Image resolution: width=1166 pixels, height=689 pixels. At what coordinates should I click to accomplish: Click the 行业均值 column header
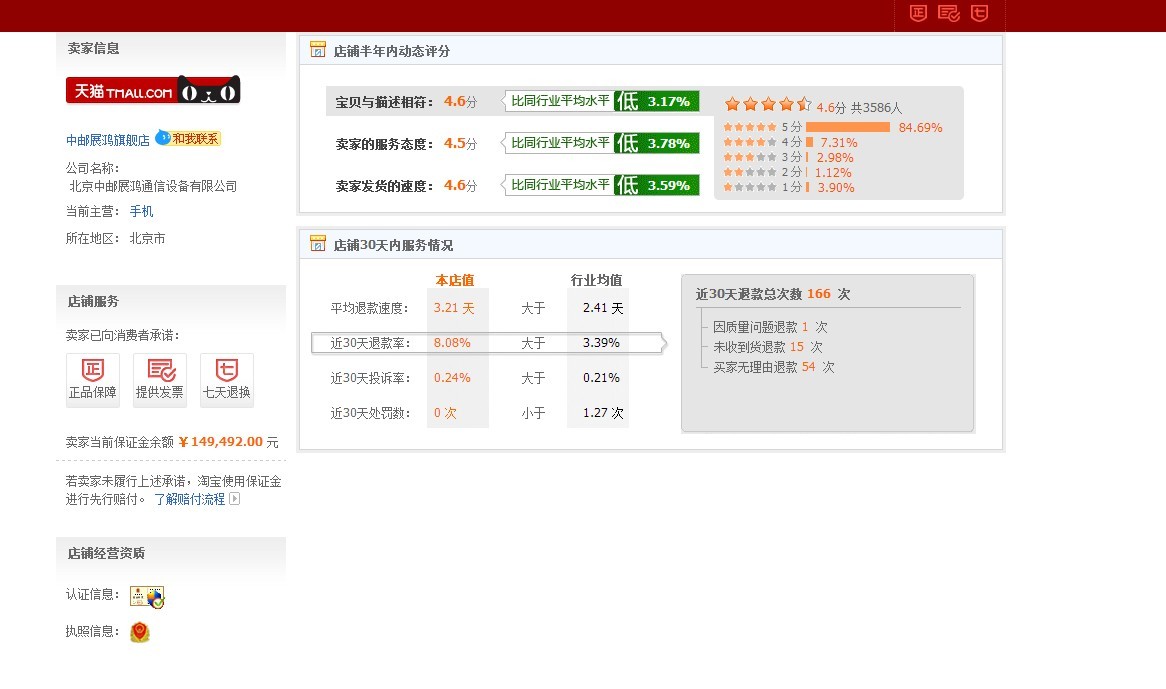(596, 280)
